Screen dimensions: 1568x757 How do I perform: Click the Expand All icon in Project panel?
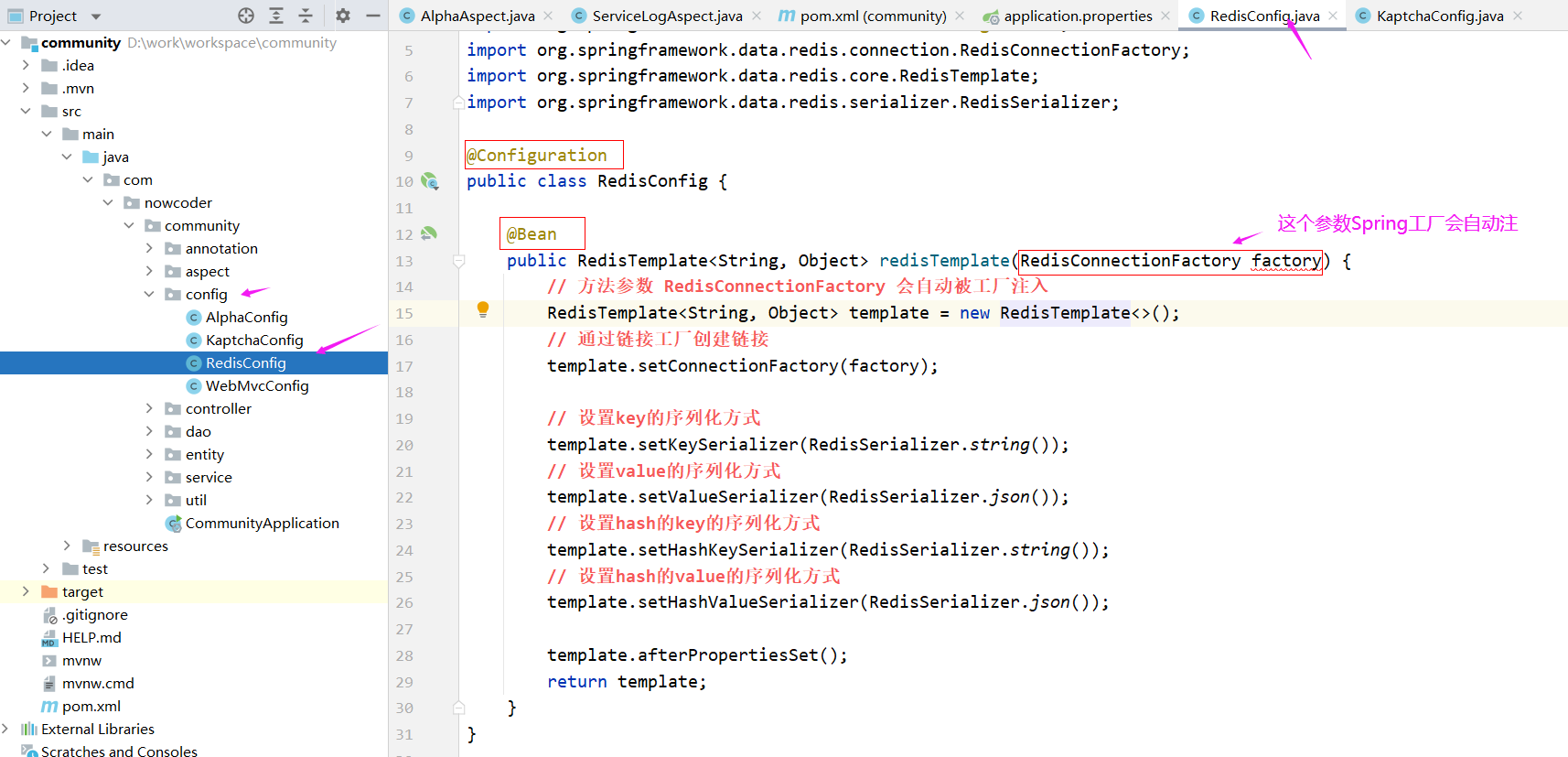[276, 16]
